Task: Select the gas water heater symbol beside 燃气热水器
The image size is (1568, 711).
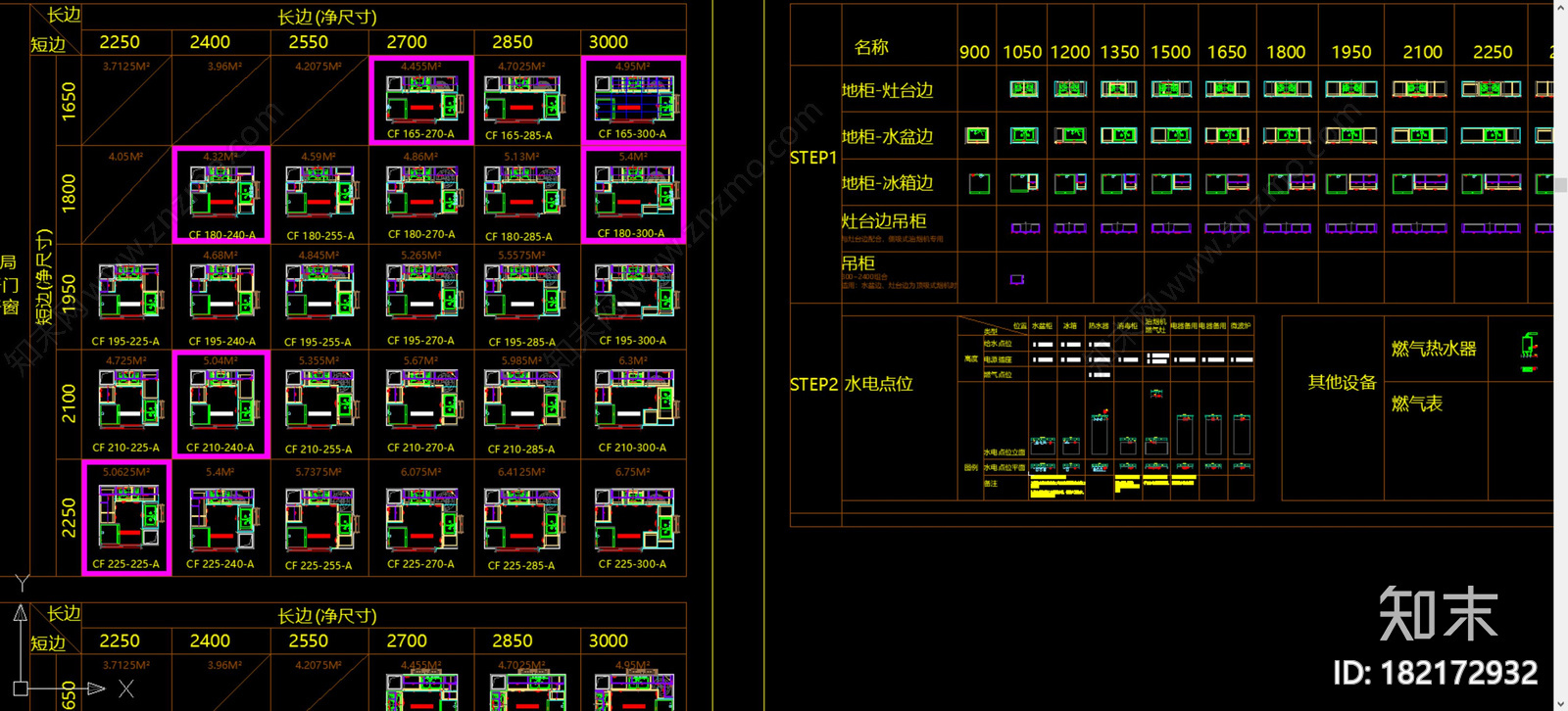Action: tap(1529, 351)
